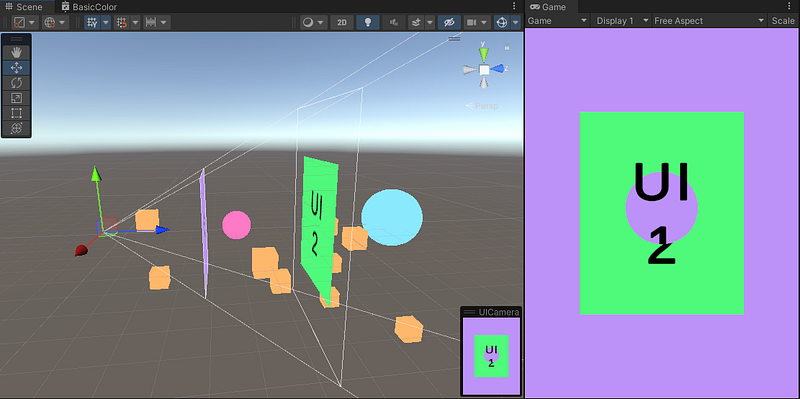This screenshot has width=800, height=399.
Task: Open the Scene view kebab options menu
Action: click(514, 6)
